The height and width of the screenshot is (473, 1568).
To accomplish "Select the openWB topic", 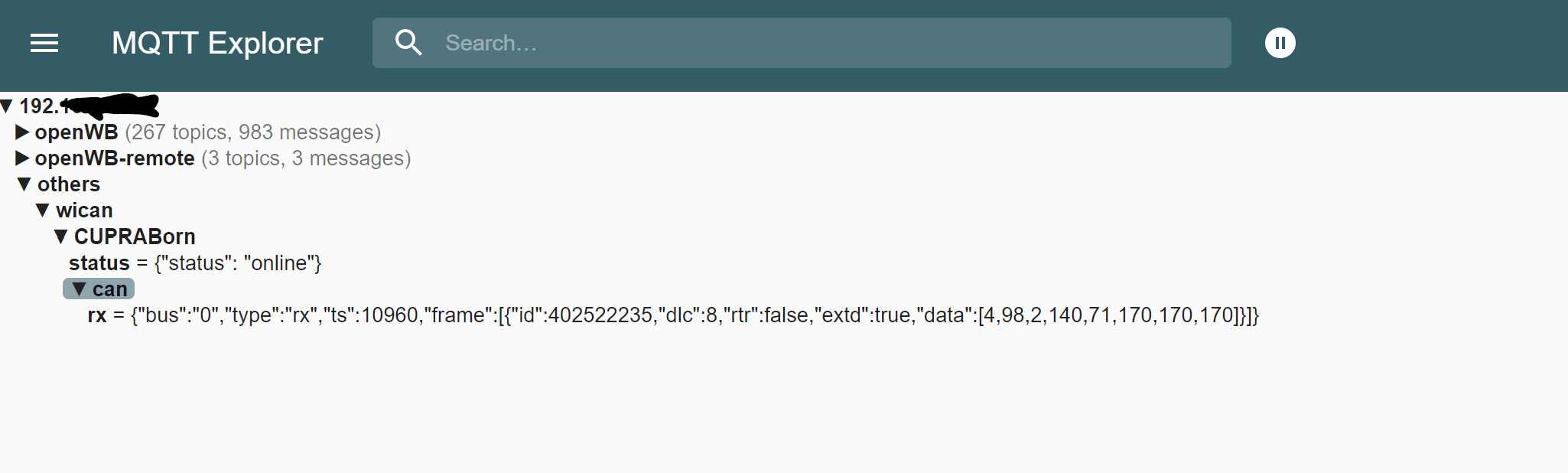I will coord(76,132).
